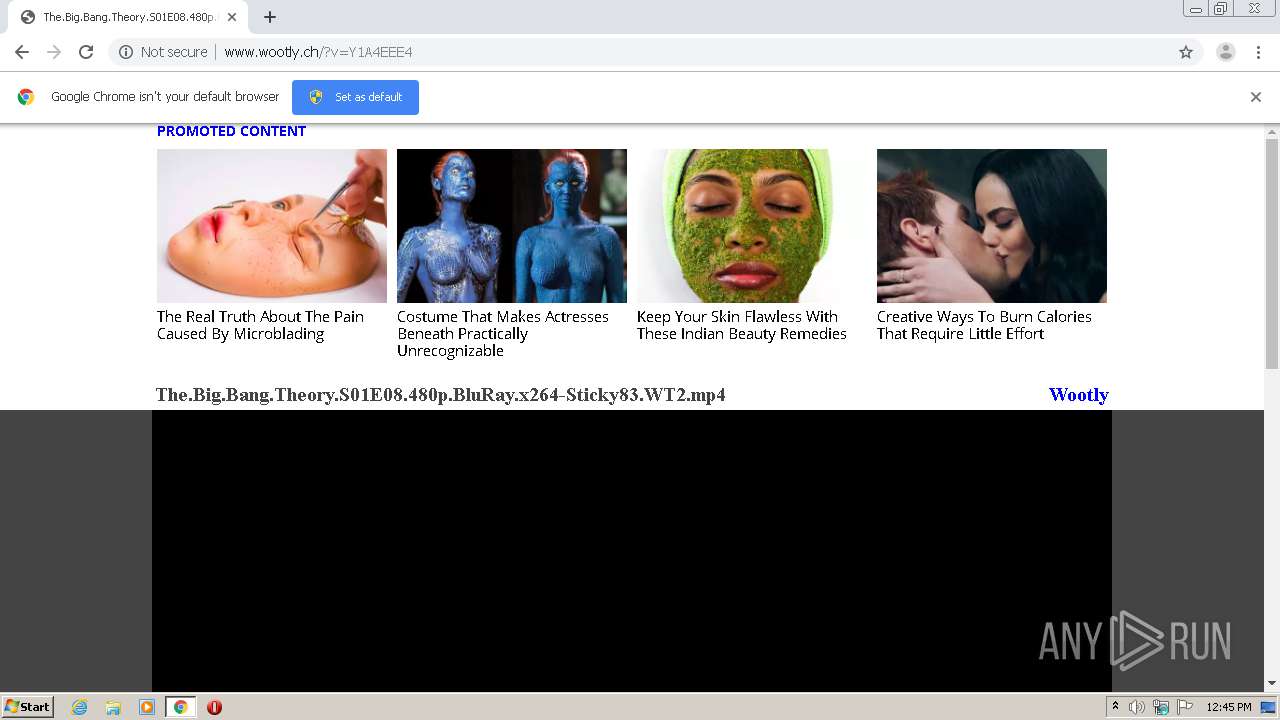Open 'Creative Ways To Burn Calories' link

click(984, 325)
